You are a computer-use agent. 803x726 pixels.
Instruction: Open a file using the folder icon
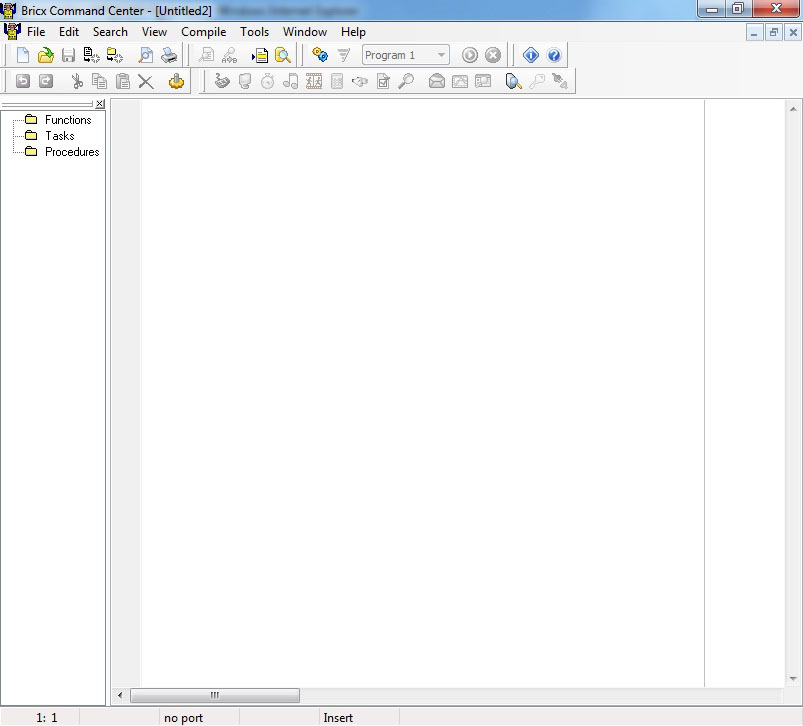46,55
